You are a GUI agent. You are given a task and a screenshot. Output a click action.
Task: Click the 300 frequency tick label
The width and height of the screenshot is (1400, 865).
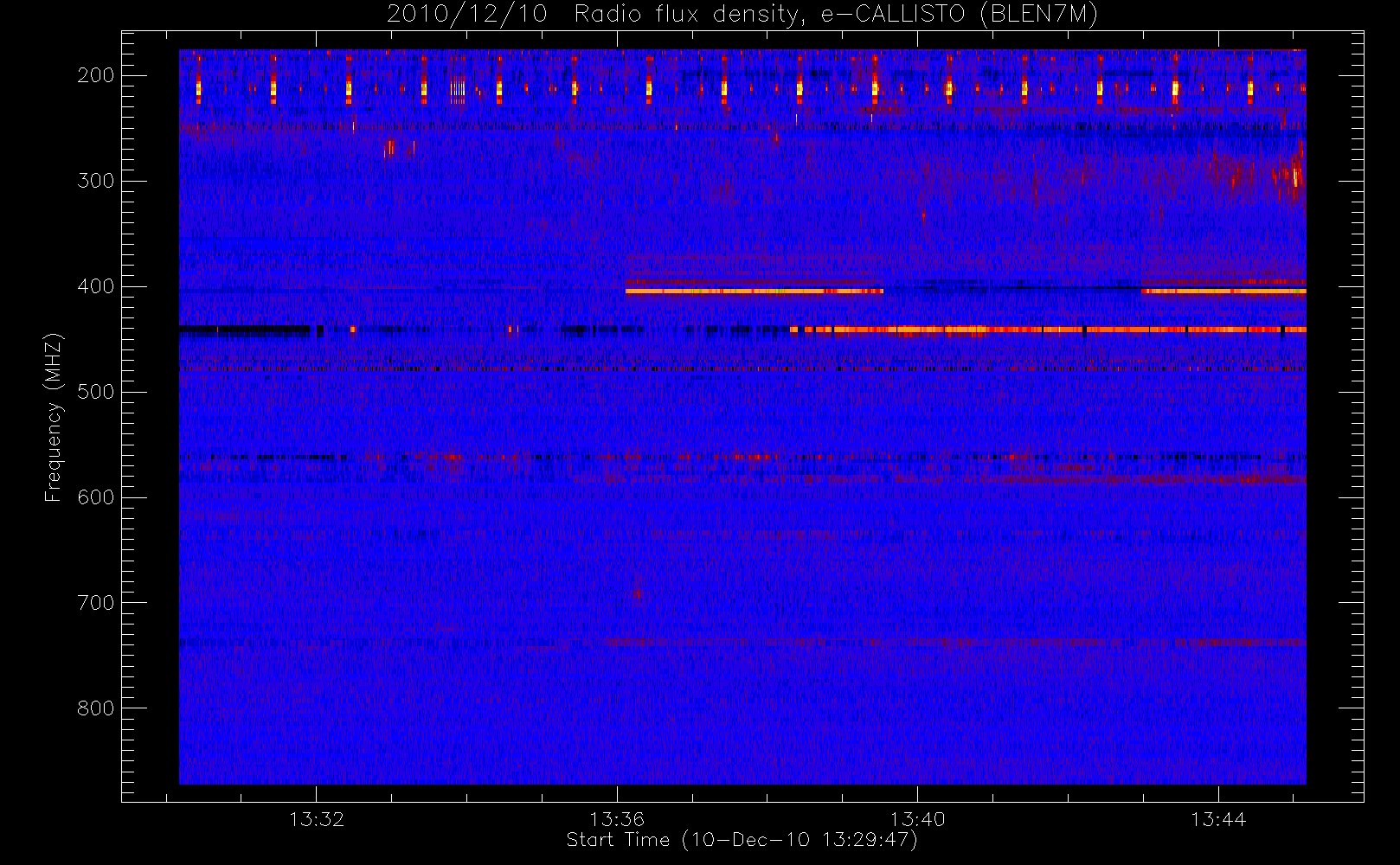coord(96,181)
